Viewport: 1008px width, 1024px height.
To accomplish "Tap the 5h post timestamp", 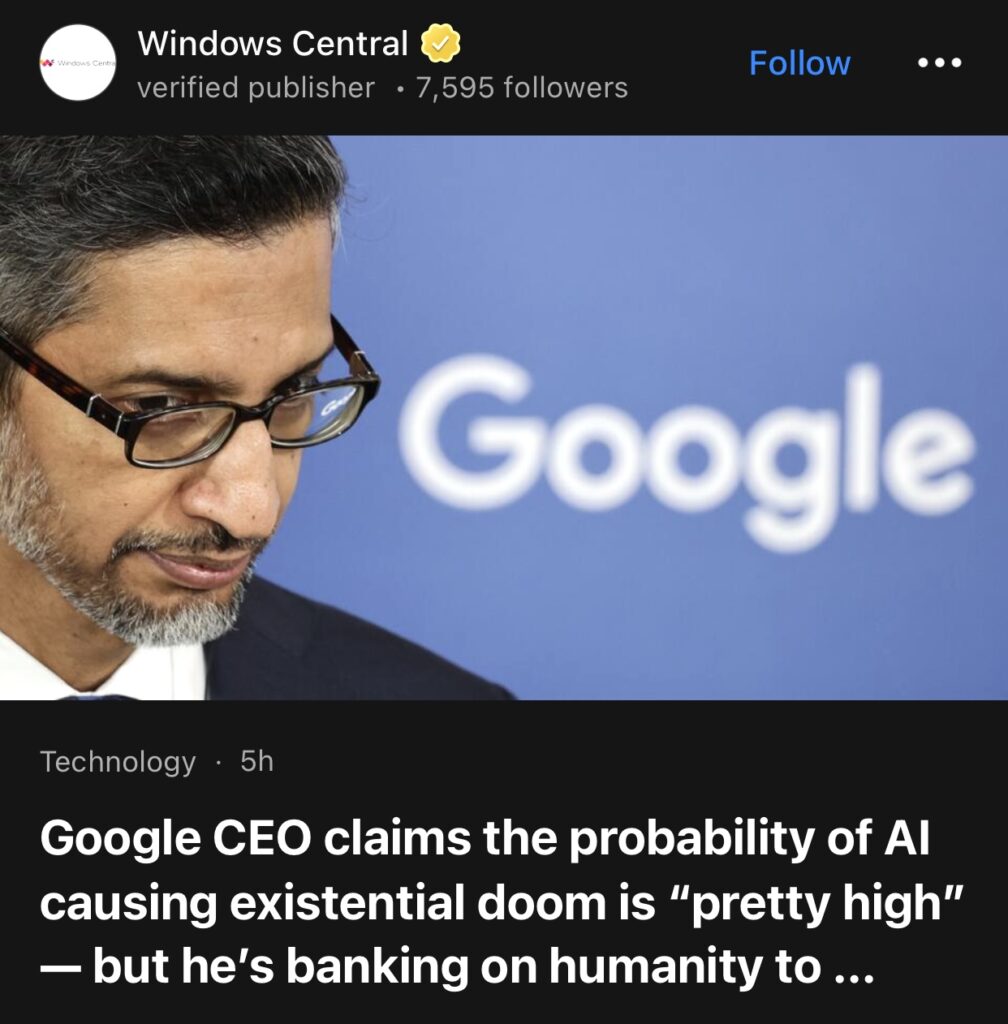I will click(x=257, y=761).
